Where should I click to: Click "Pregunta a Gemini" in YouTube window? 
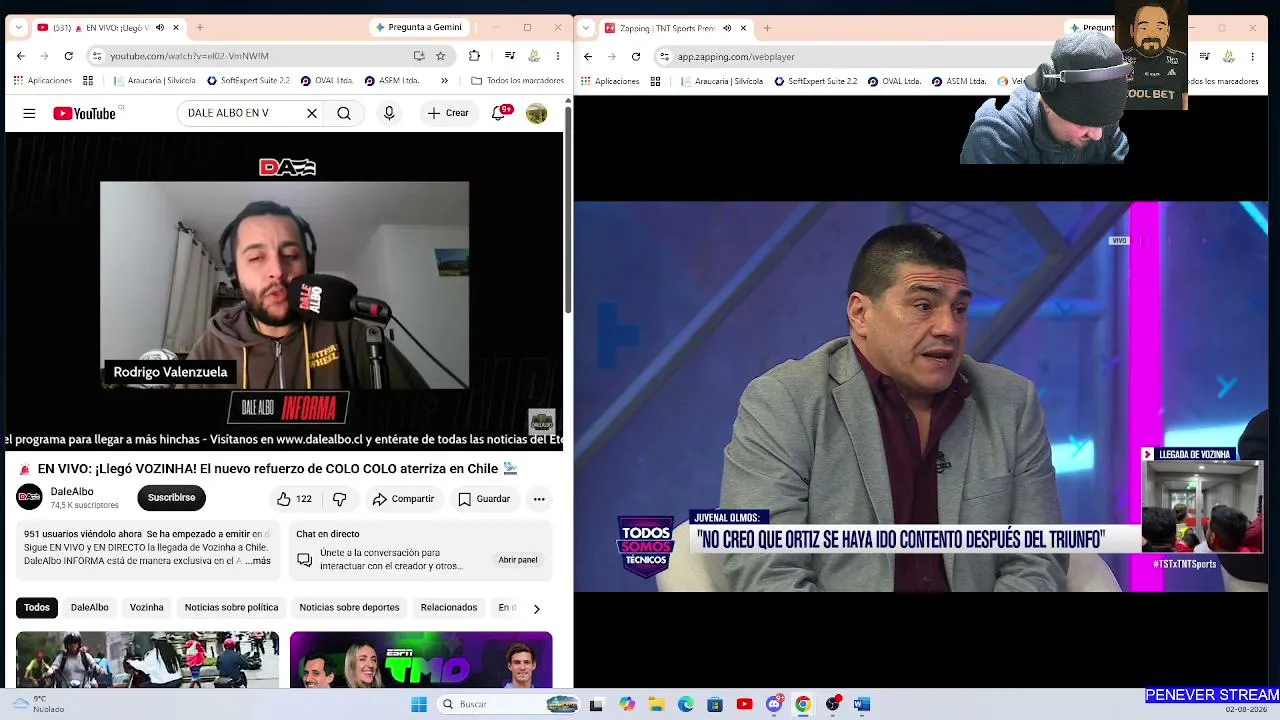point(419,28)
